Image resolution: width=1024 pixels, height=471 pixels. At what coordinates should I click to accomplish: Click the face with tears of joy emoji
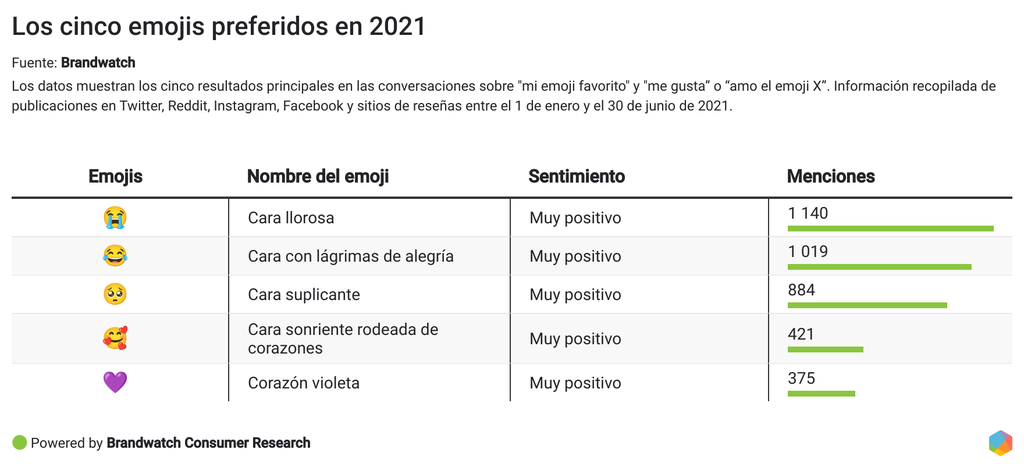point(115,256)
